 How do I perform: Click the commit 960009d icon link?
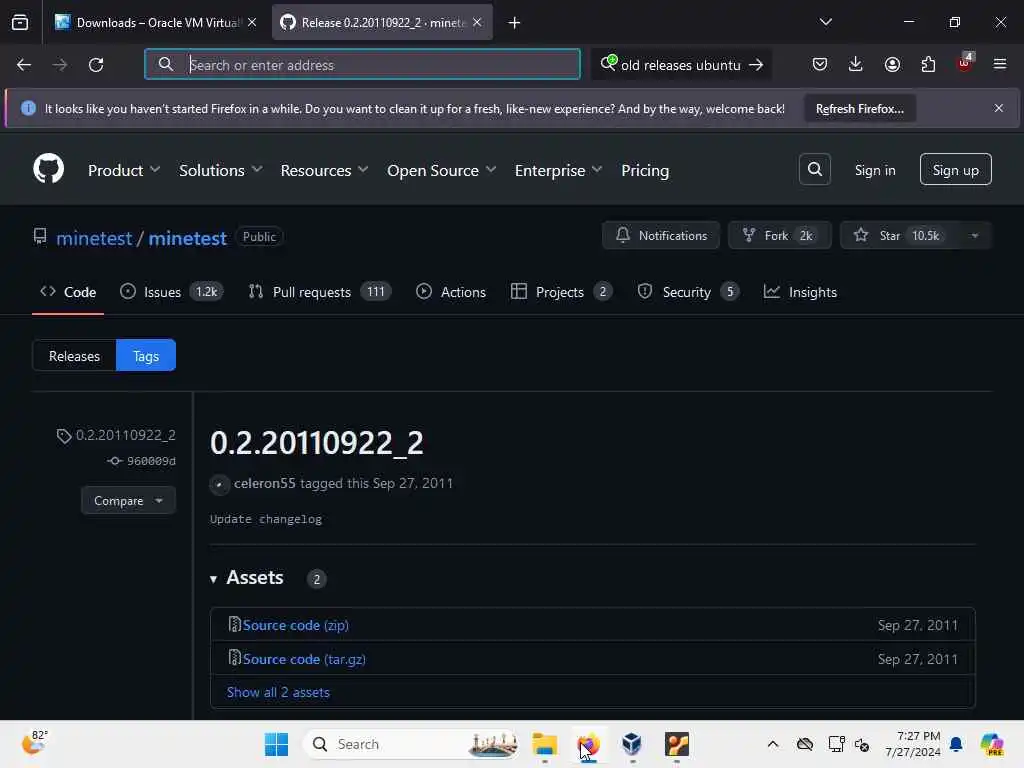(x=142, y=461)
